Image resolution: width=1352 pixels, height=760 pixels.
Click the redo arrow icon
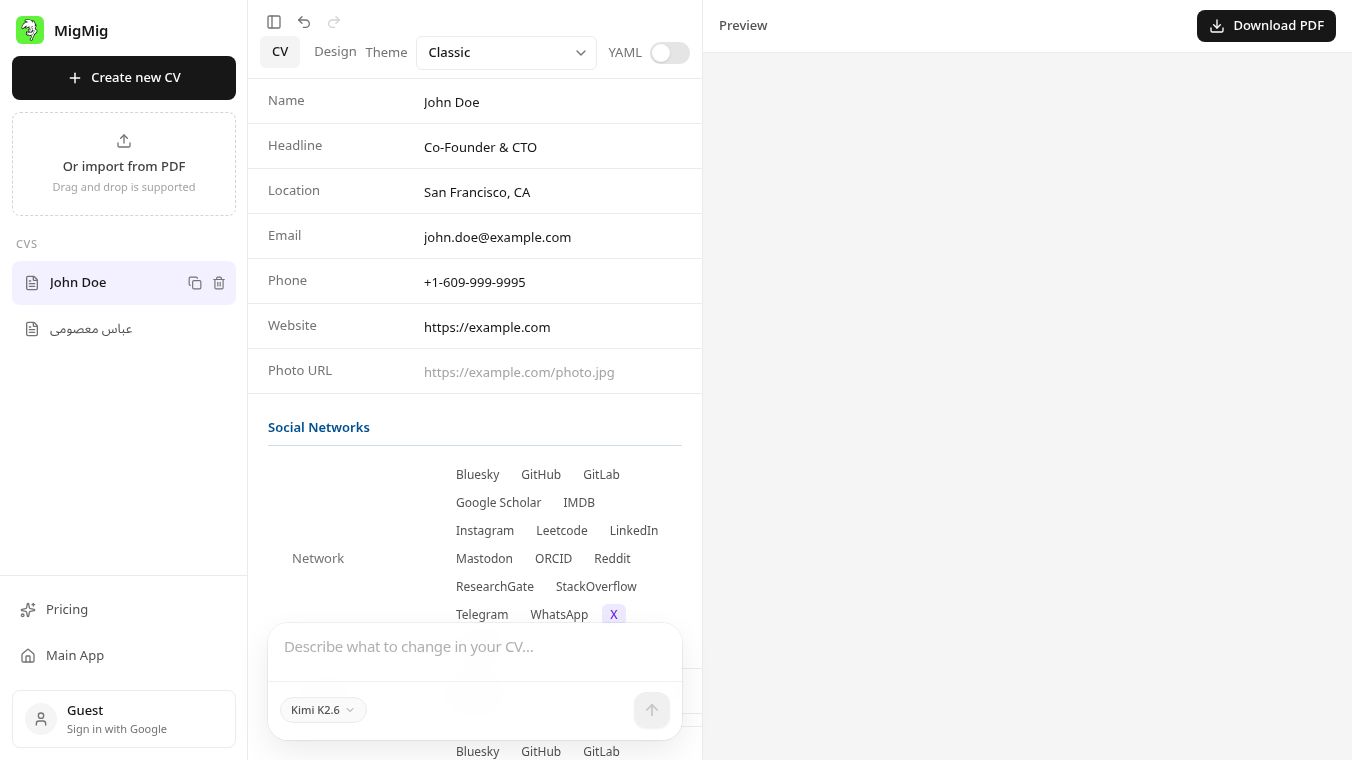pos(334,22)
